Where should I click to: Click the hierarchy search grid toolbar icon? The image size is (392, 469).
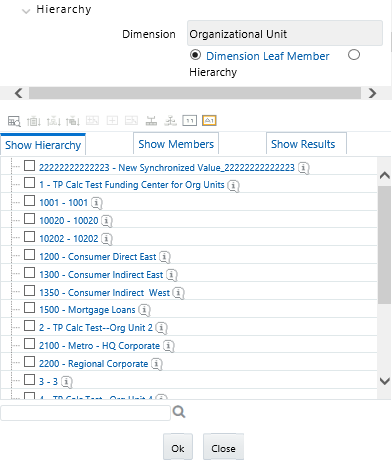click(x=14, y=121)
